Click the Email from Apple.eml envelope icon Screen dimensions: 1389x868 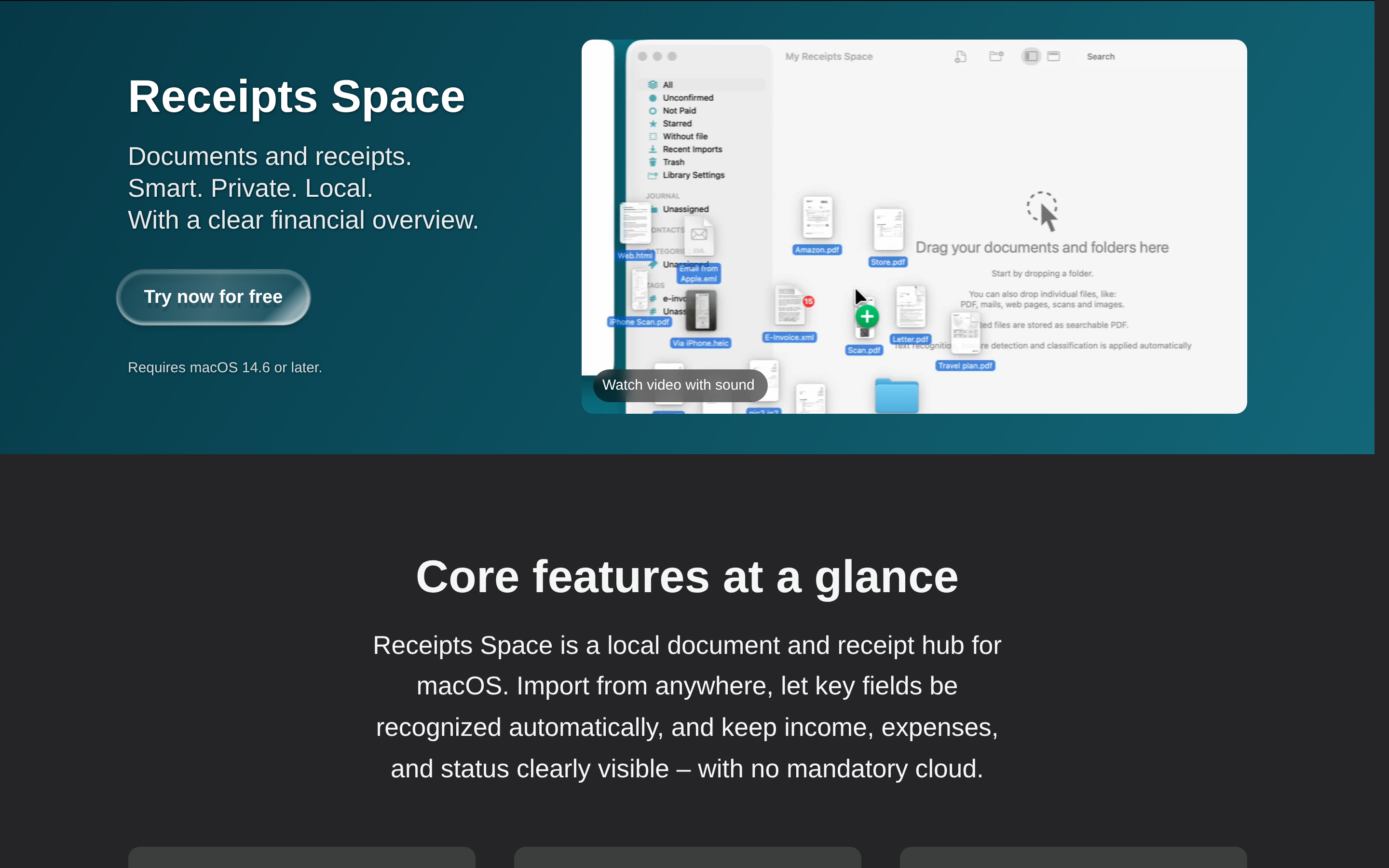(x=699, y=236)
